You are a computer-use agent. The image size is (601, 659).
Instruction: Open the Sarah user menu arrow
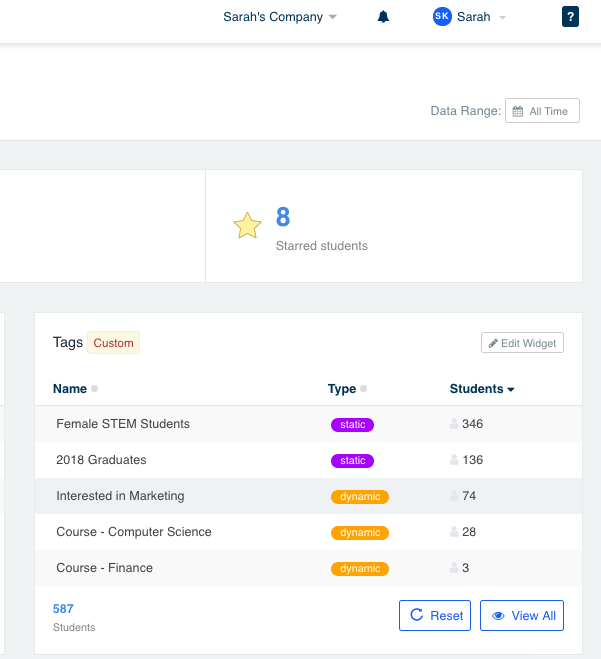click(502, 17)
